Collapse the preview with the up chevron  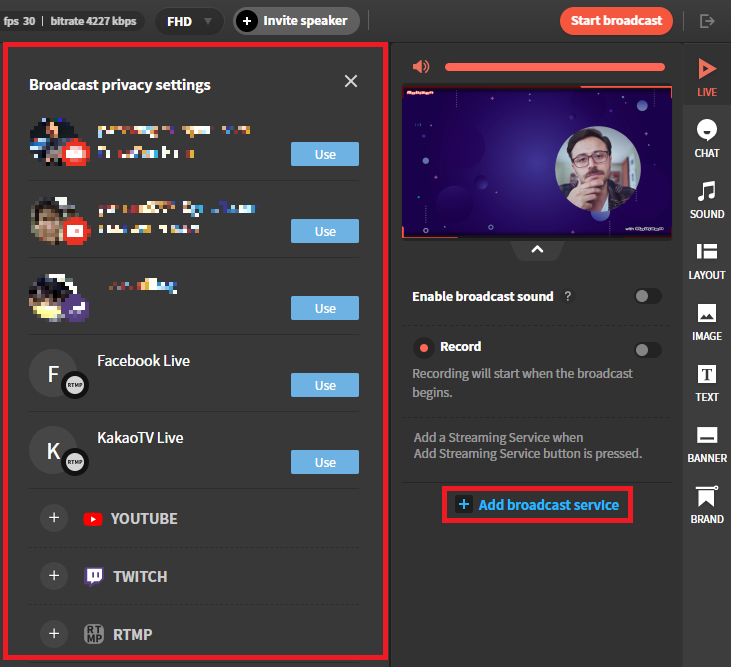click(x=537, y=249)
